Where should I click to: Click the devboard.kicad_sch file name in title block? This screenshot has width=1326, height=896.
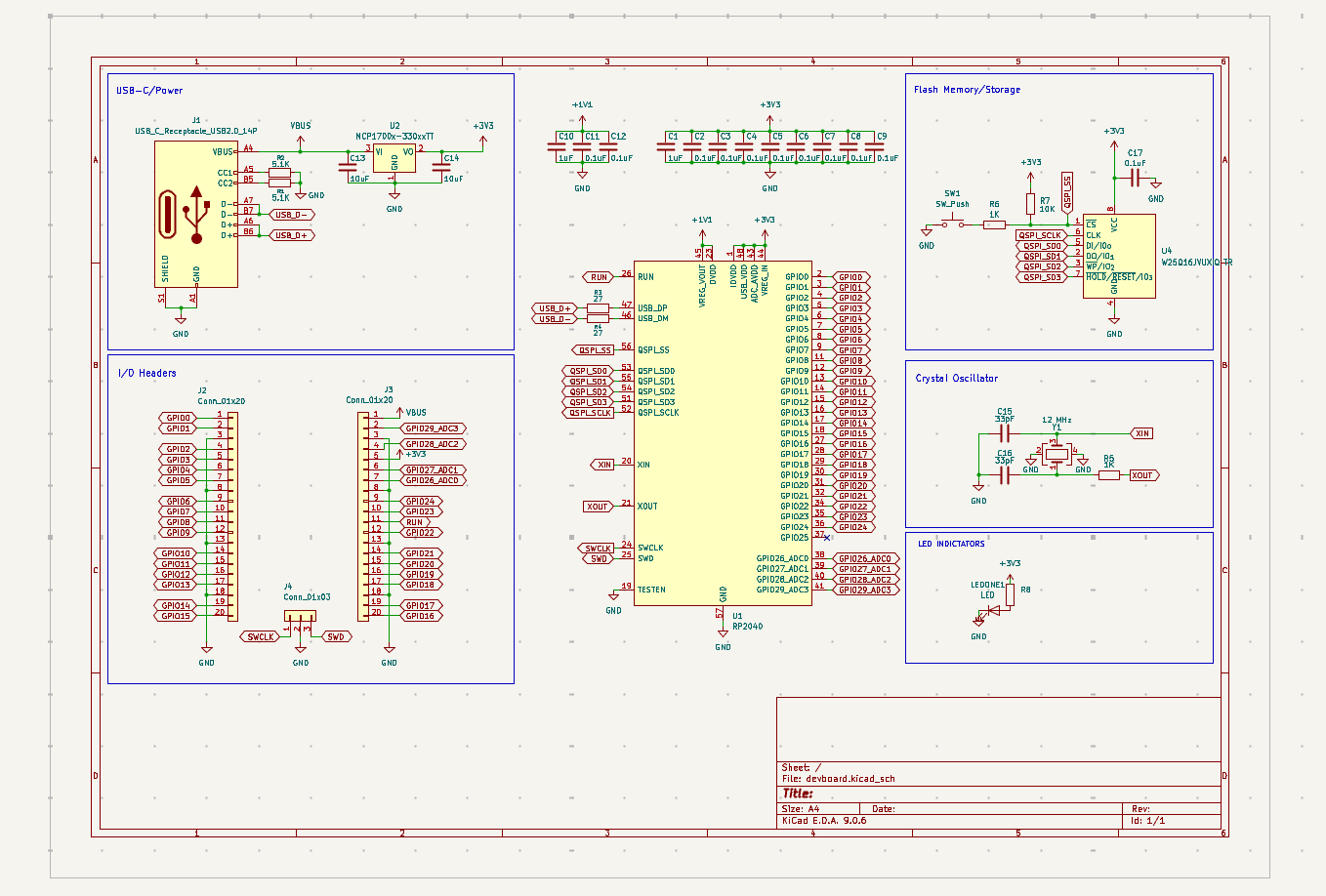[849, 779]
